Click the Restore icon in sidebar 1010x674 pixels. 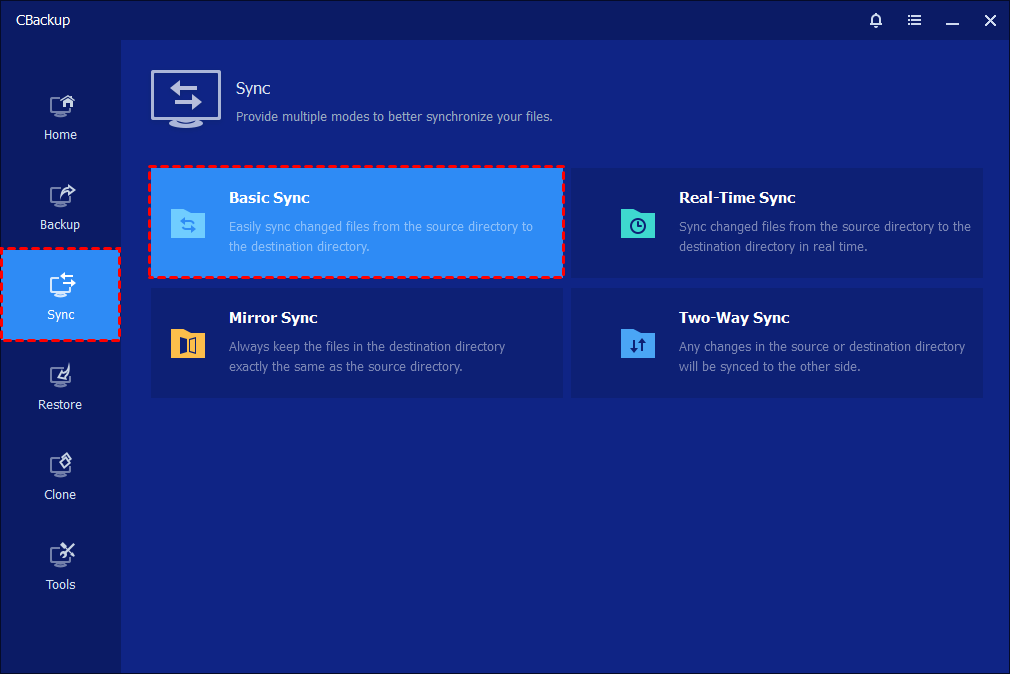[61, 376]
